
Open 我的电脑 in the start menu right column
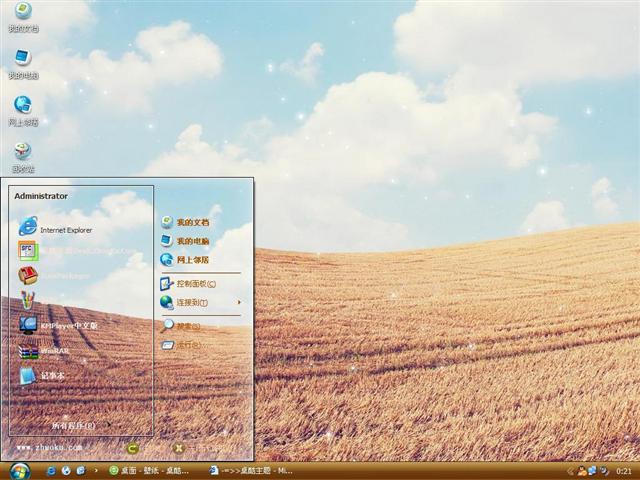[x=184, y=241]
